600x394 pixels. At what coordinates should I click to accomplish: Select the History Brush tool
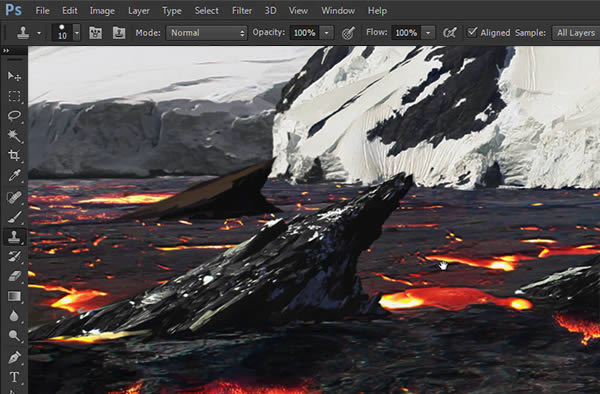(14, 257)
